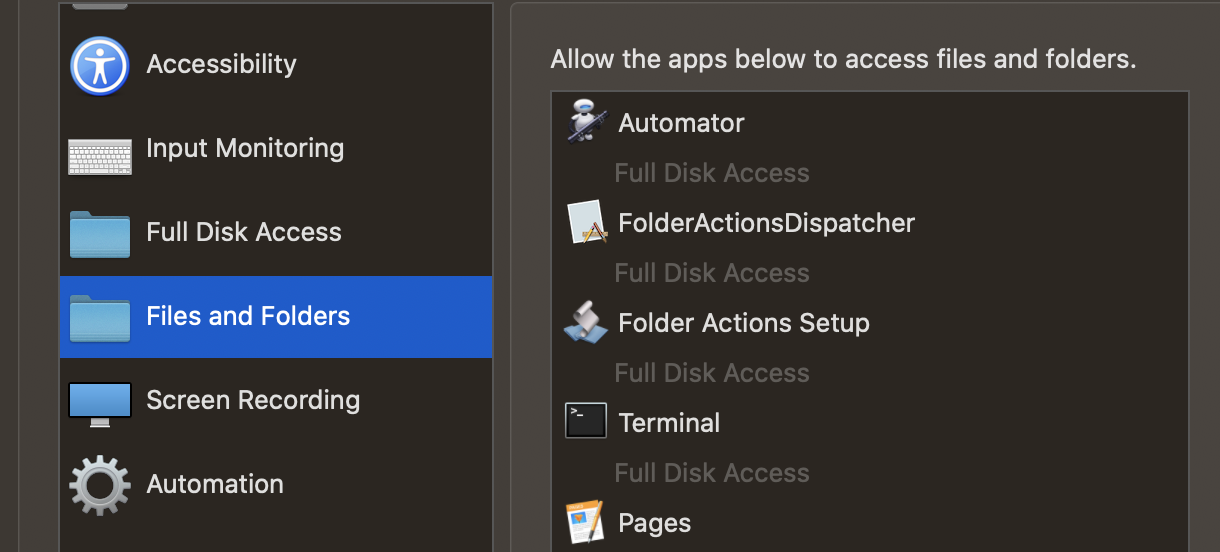The height and width of the screenshot is (552, 1220).
Task: Select Accessibility in the privacy list
Action: pyautogui.click(x=276, y=65)
